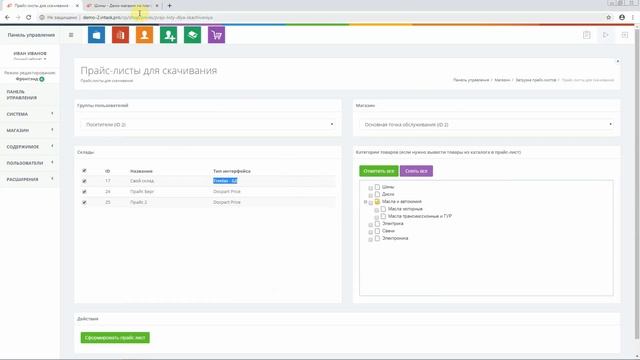
Task: Click the browser back arrow
Action: click(x=7, y=18)
